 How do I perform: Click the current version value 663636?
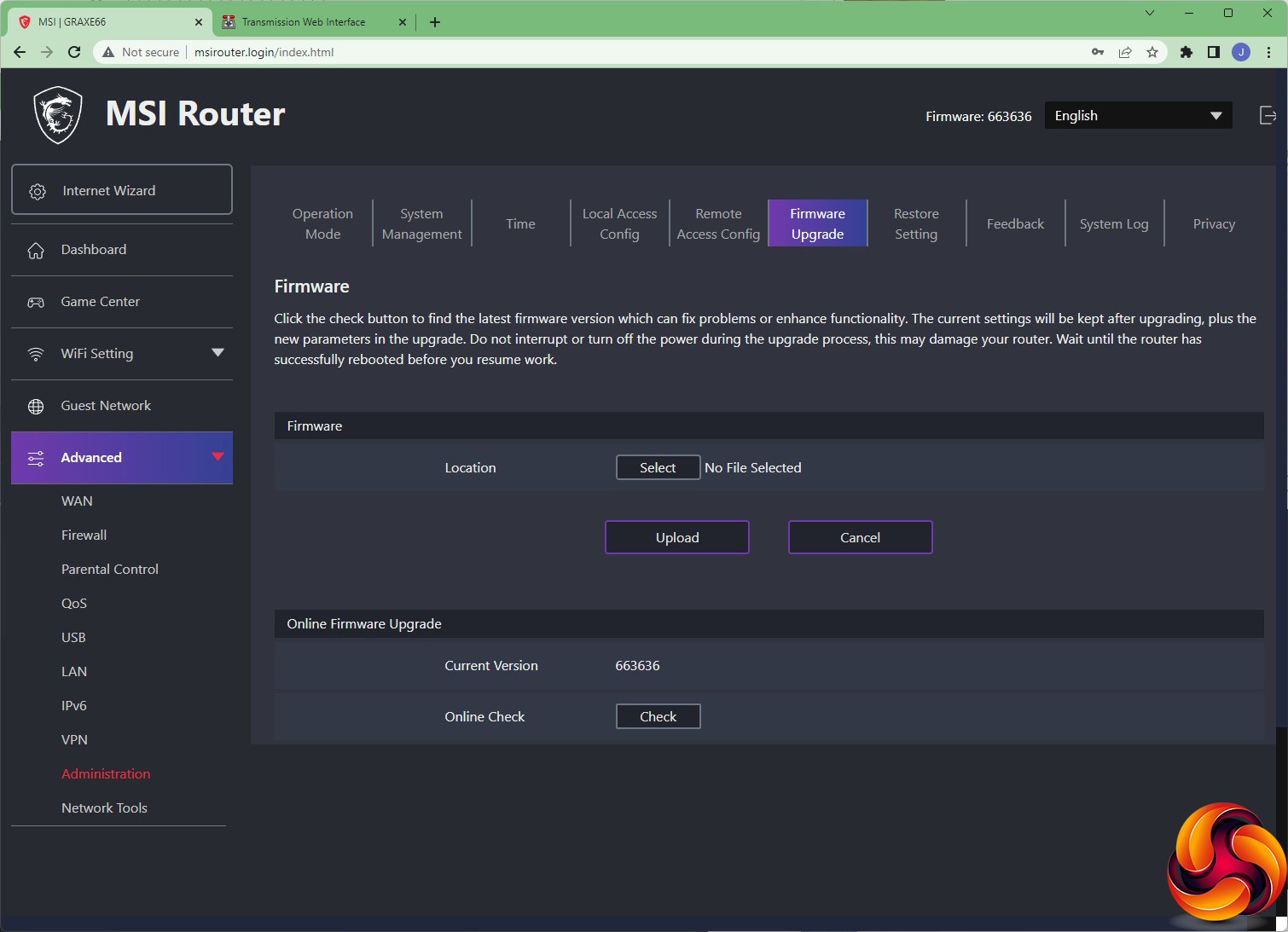[x=637, y=666]
